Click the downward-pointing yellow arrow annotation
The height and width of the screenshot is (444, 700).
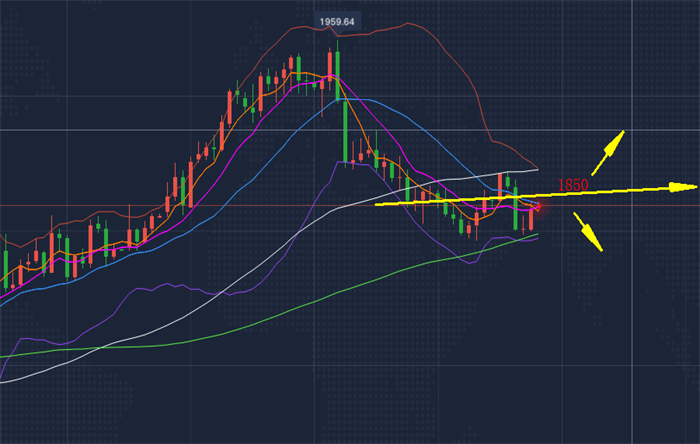588,232
